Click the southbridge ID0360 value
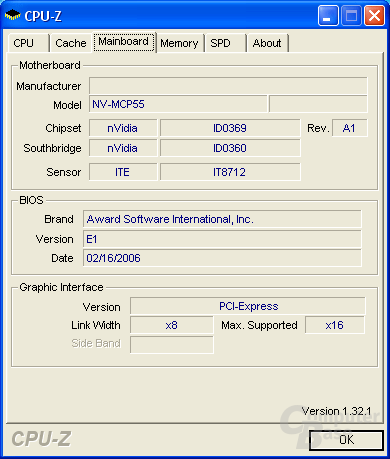 coord(230,148)
